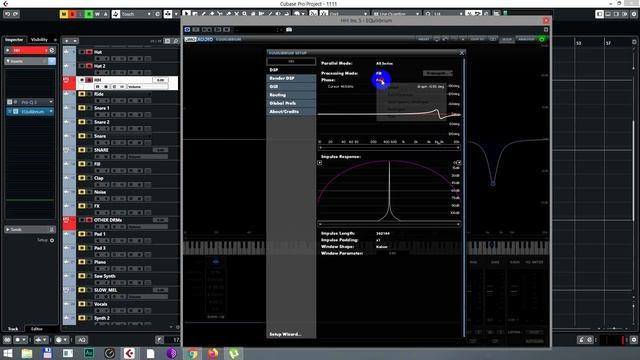Open Adobe Audition from taskbar
The image size is (640, 360).
coord(89,353)
